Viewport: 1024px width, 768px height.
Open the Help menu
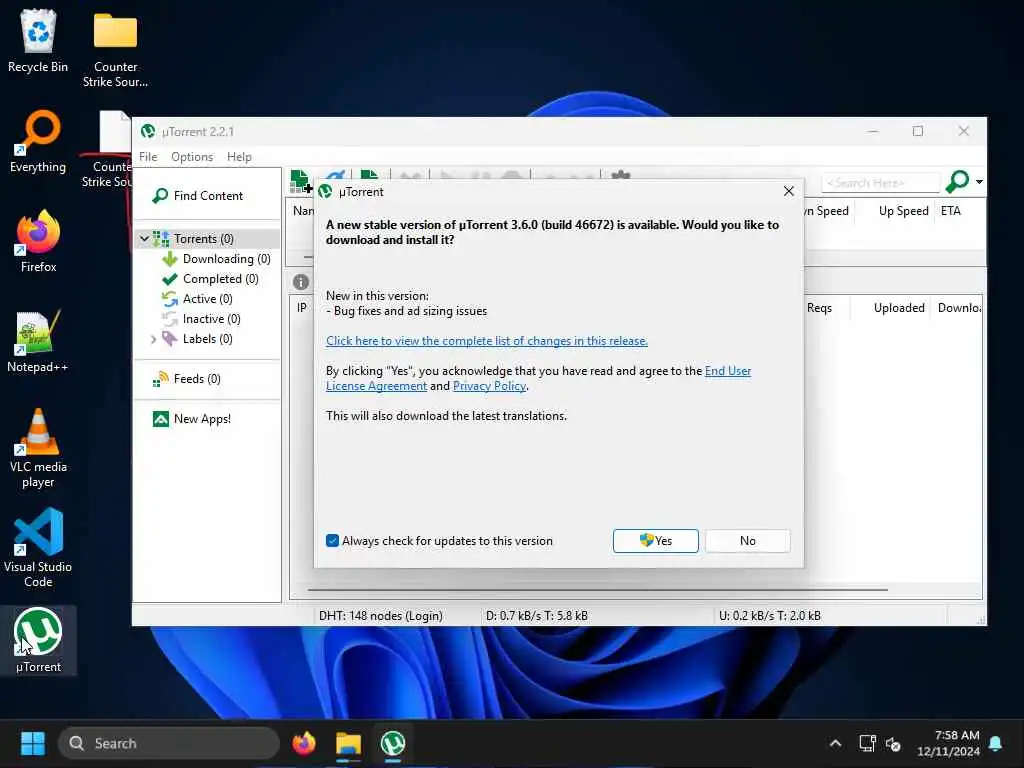pyautogui.click(x=239, y=157)
